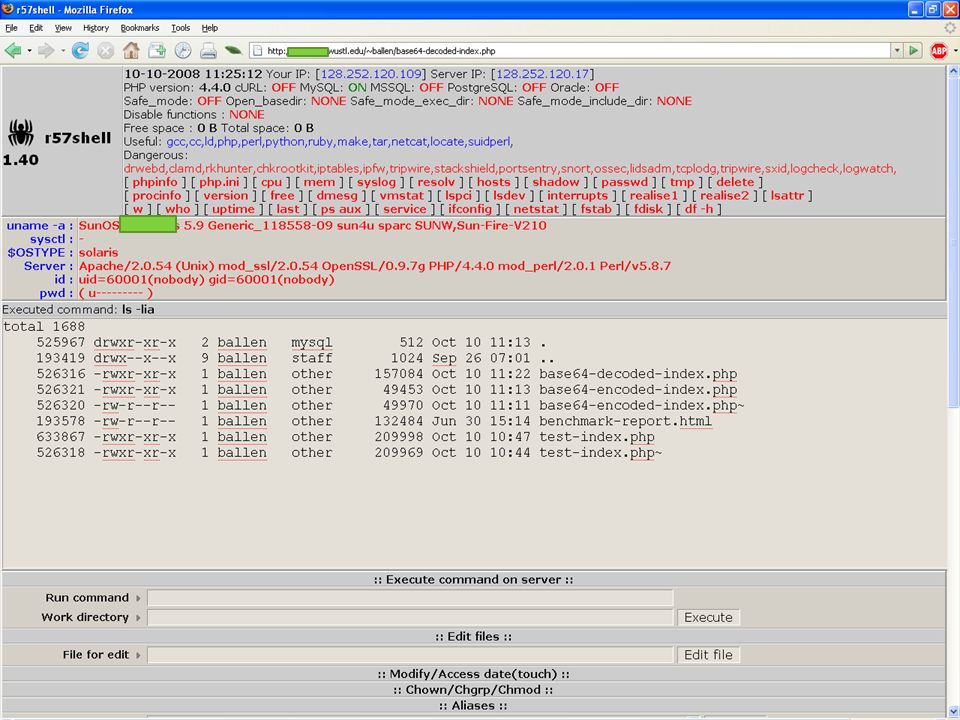Click the scrollbar down arrow
The image size is (960, 720).
(953, 713)
